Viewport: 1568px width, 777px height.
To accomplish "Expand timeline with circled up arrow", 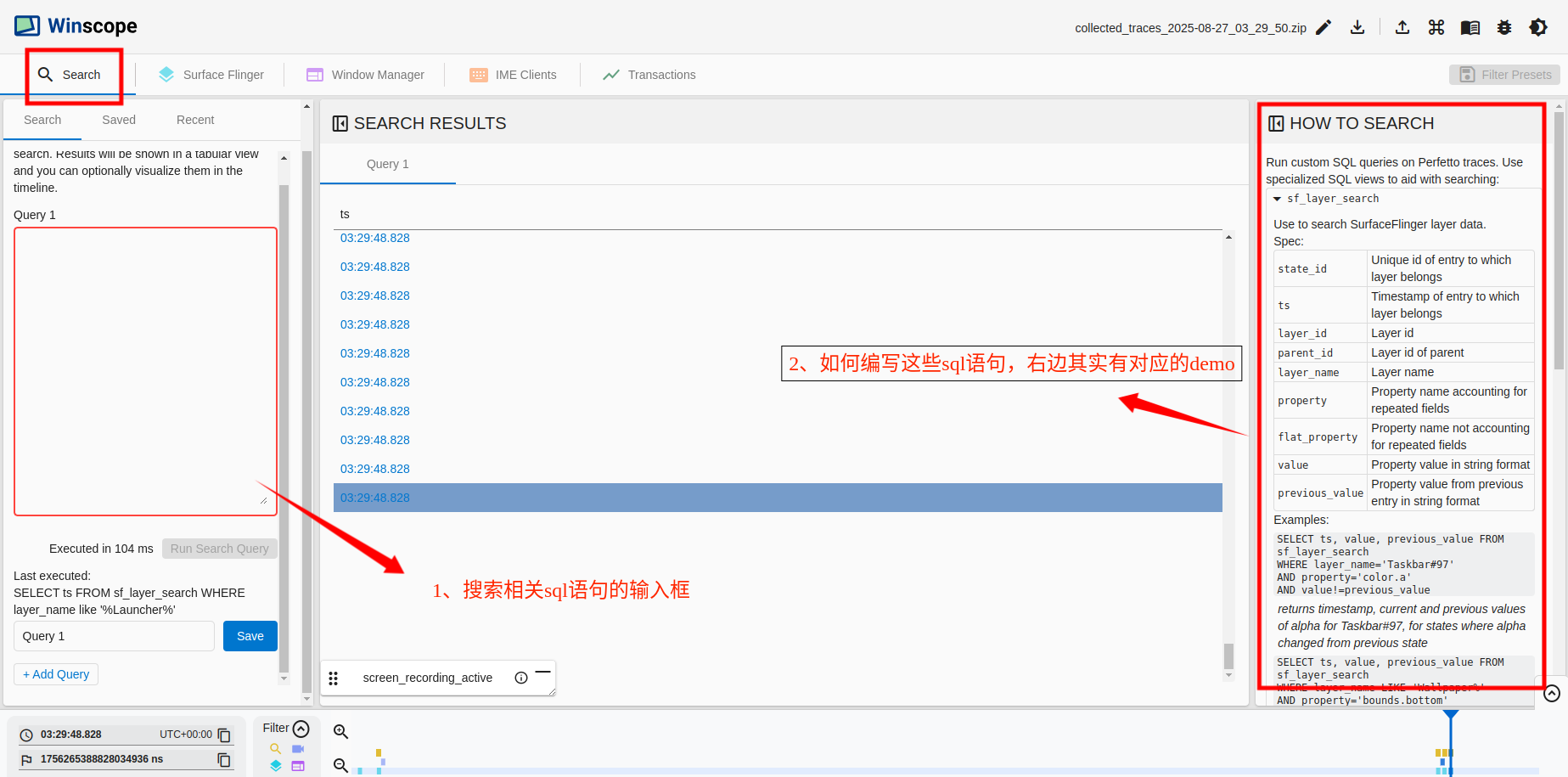I will (x=1552, y=694).
